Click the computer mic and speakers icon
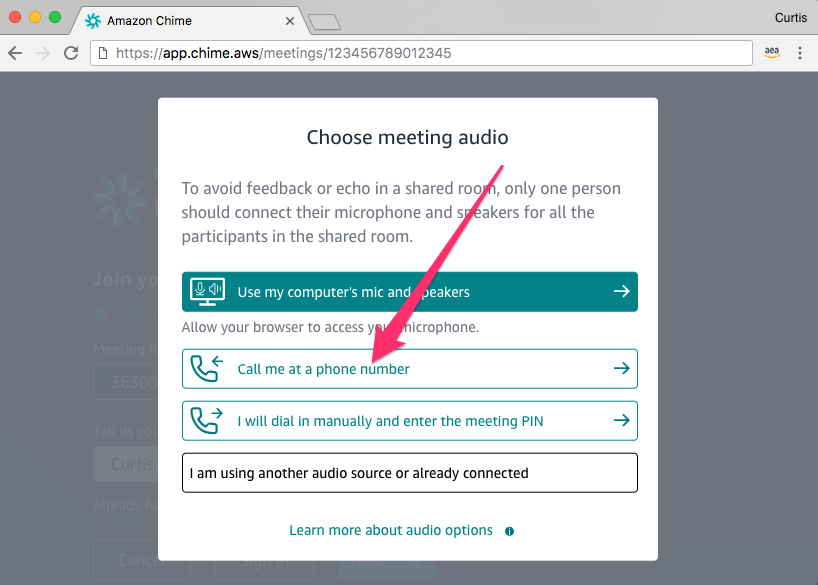 pyautogui.click(x=208, y=292)
